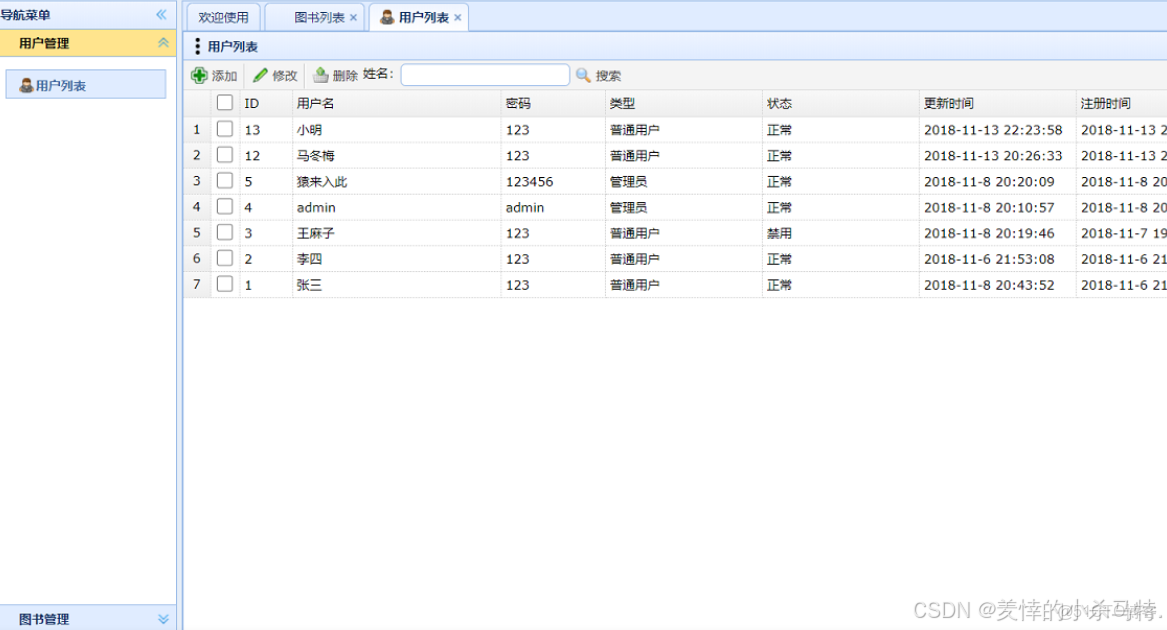Click inside the 姓名 name input field
The height and width of the screenshot is (630, 1167).
pyautogui.click(x=485, y=74)
